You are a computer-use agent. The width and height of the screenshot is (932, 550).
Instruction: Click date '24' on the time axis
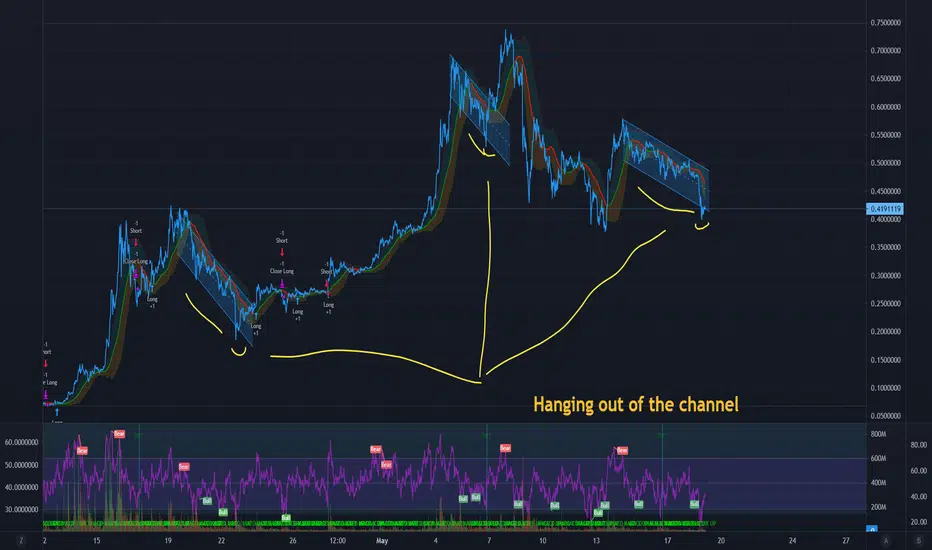point(792,540)
